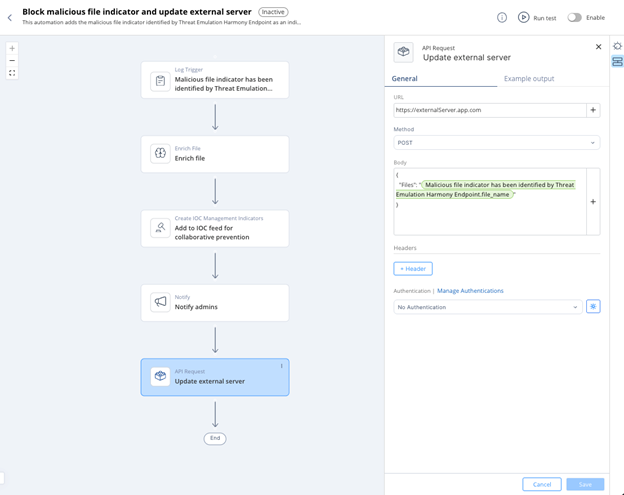The image size is (624, 495).
Task: Click the Run test play icon
Action: (x=523, y=17)
